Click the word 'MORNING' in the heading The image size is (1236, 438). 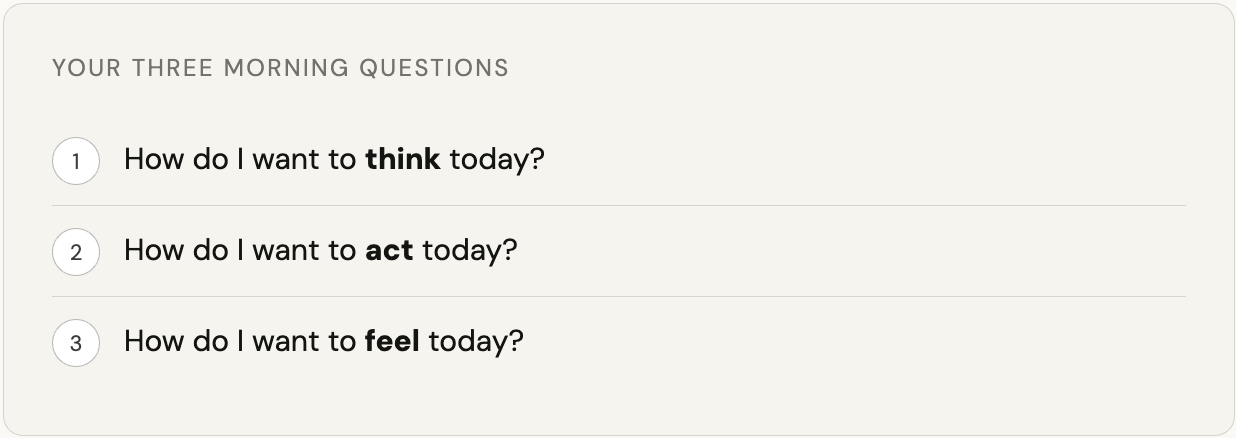(x=286, y=68)
